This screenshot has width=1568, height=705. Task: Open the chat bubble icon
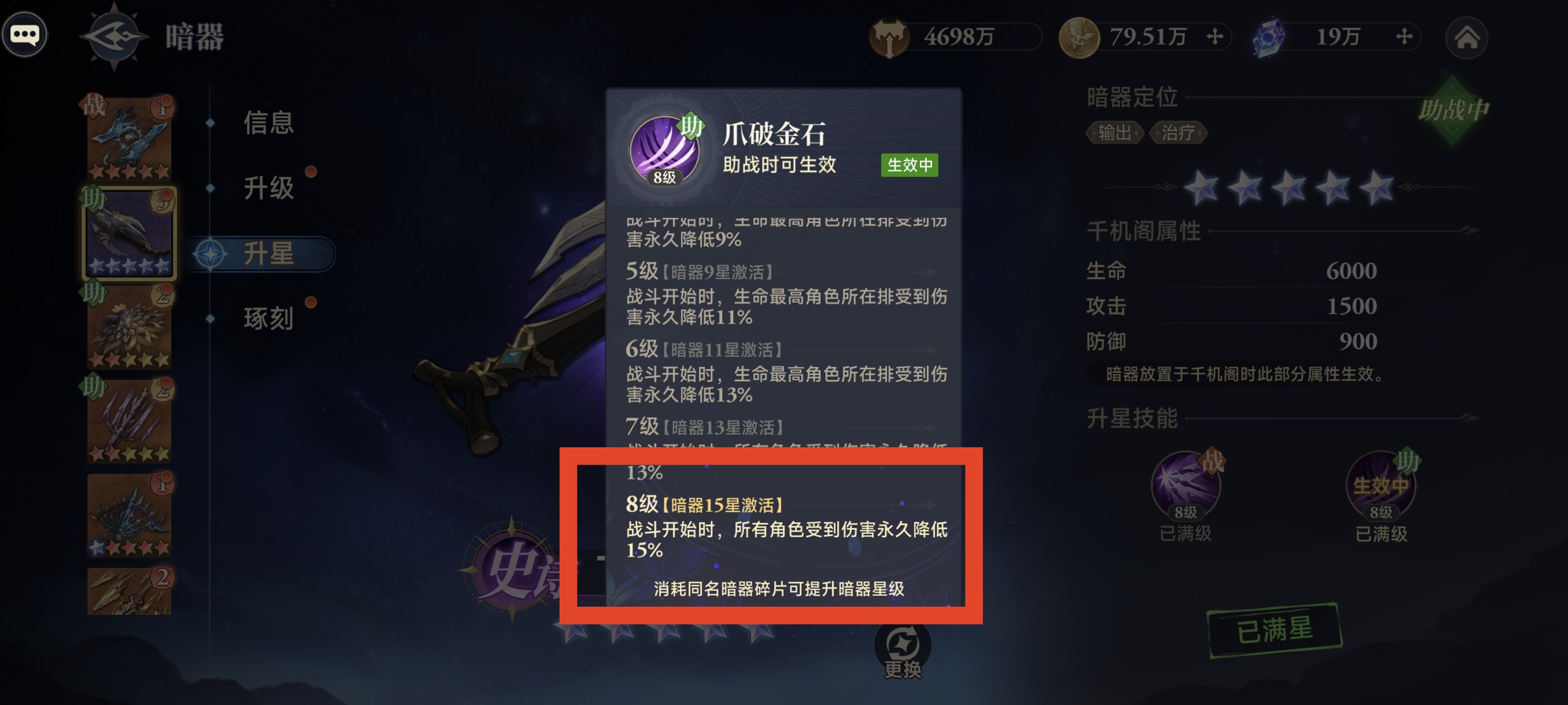tap(24, 35)
